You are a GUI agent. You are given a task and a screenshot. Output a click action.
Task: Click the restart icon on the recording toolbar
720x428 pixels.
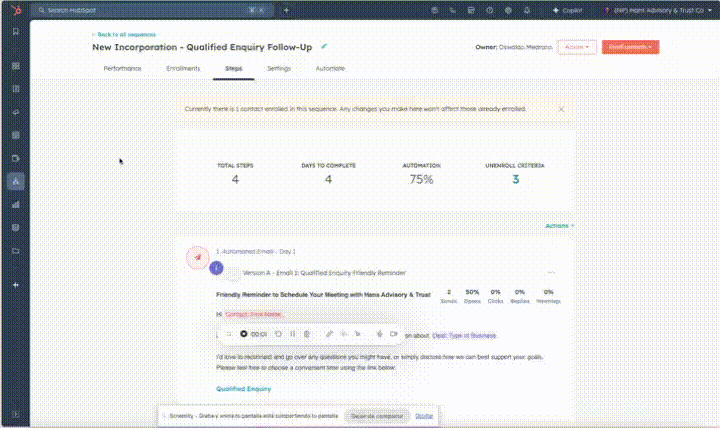pyautogui.click(x=278, y=334)
